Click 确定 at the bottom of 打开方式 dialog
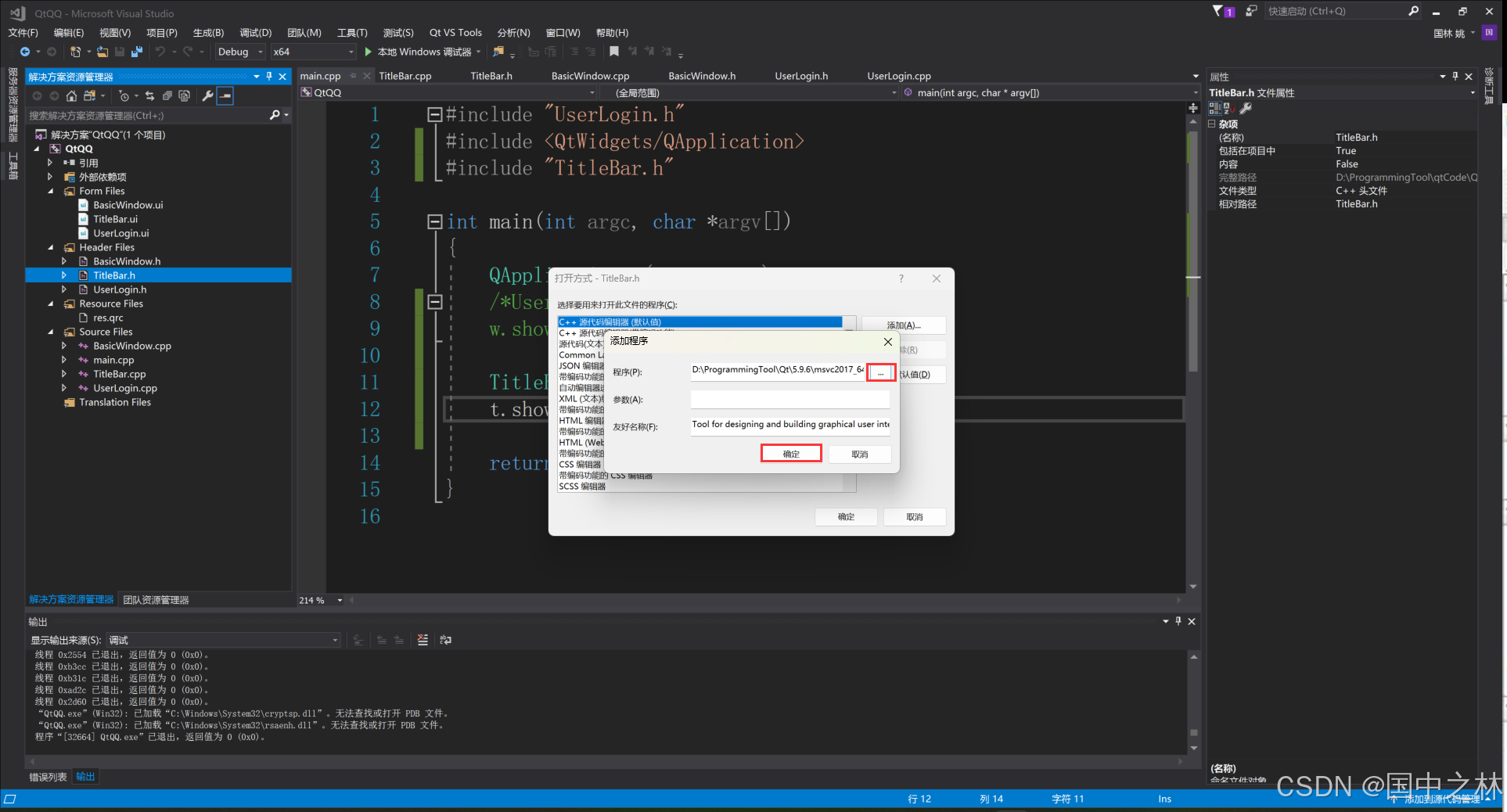 pos(846,517)
